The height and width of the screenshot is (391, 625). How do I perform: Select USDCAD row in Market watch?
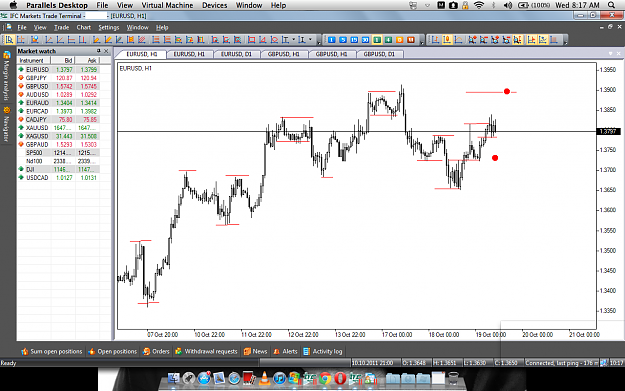58,177
